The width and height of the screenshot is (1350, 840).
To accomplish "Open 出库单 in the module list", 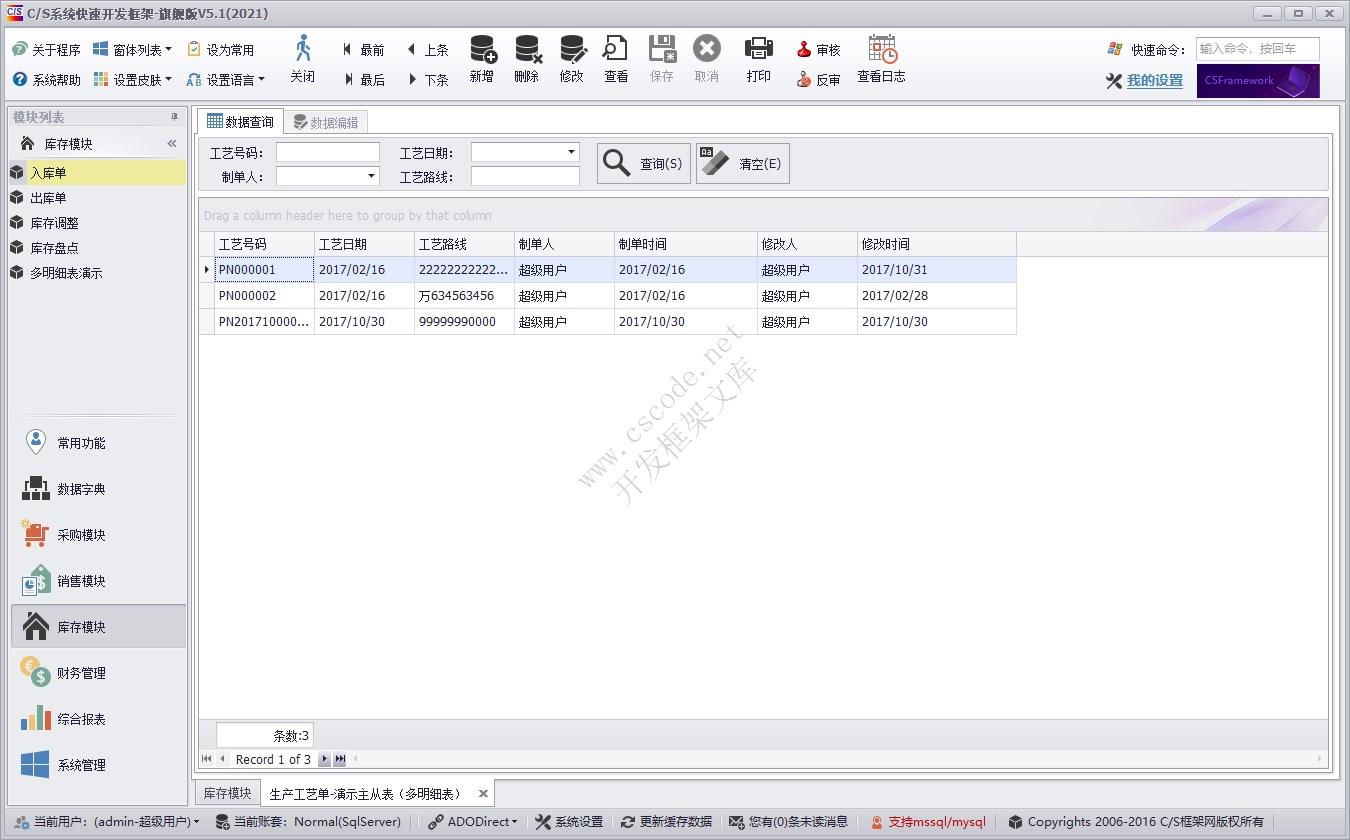I will 48,198.
